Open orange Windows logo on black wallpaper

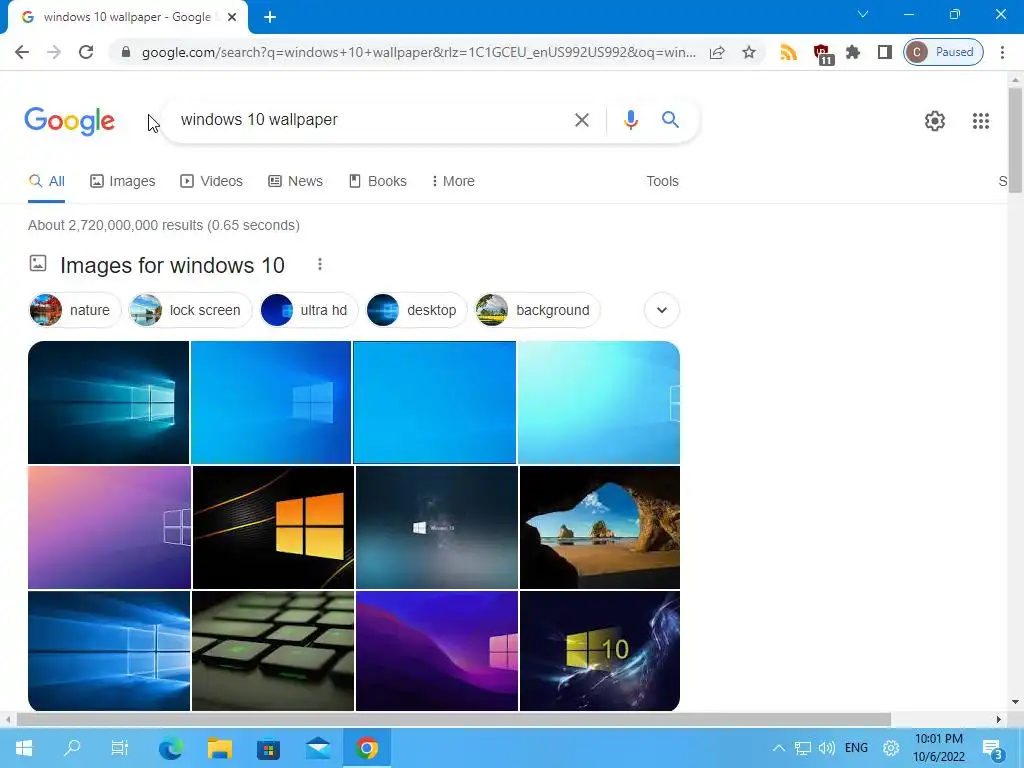[x=274, y=527]
